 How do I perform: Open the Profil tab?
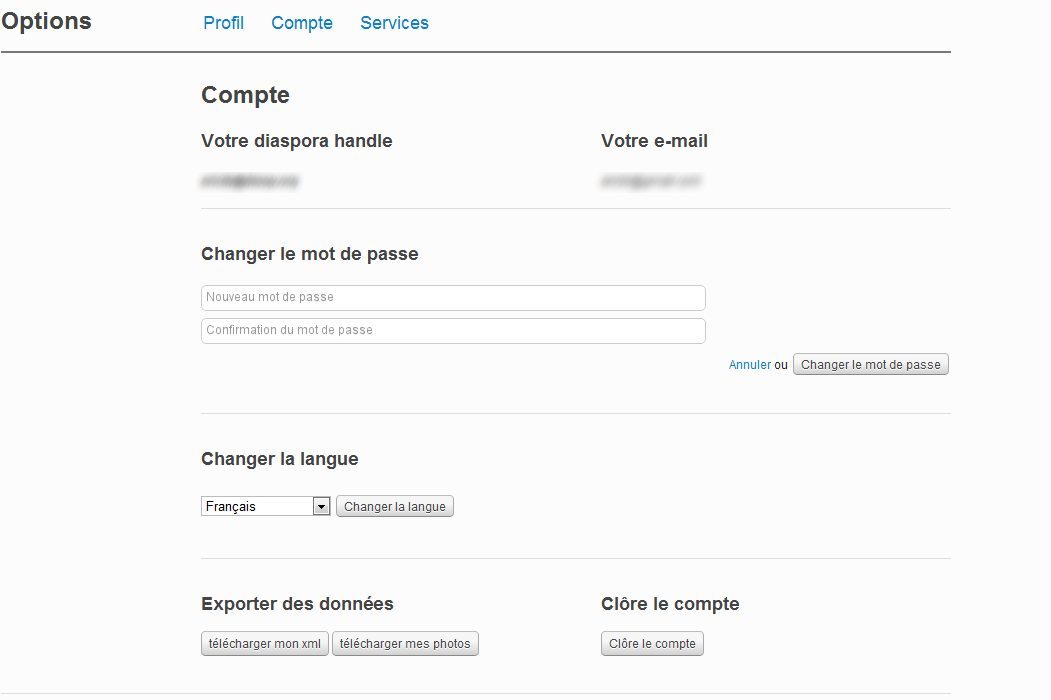[223, 23]
